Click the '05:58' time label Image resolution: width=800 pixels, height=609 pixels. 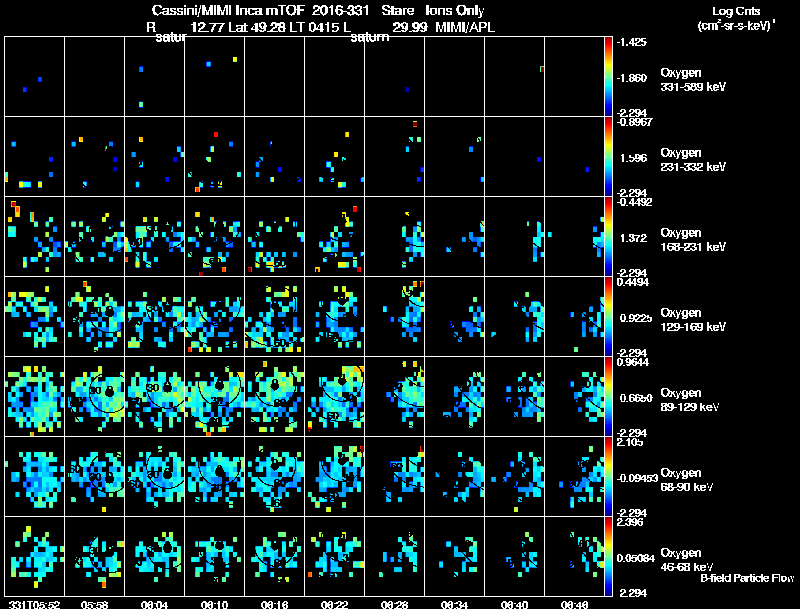pyautogui.click(x=94, y=604)
